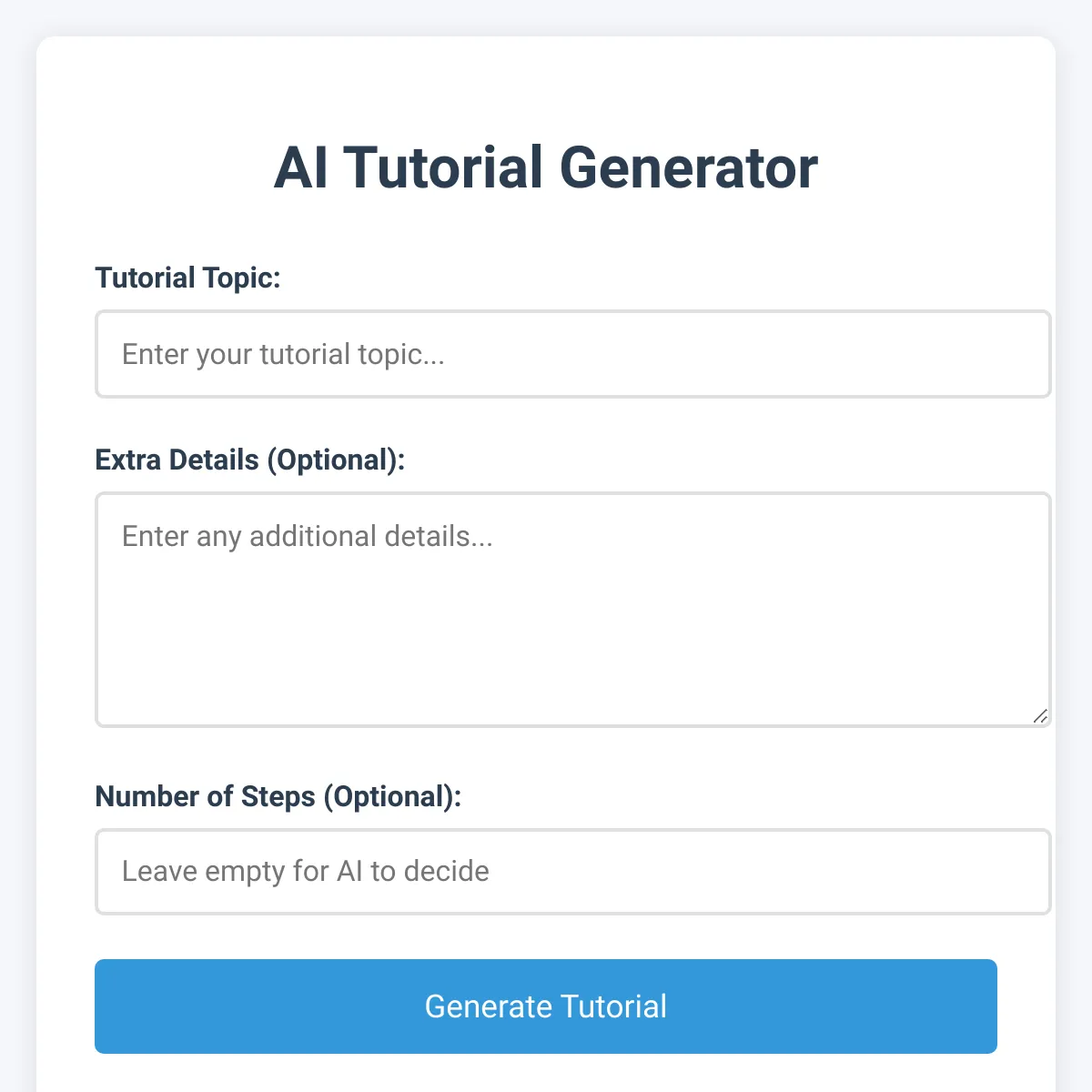Select the steps count field

pos(573,872)
